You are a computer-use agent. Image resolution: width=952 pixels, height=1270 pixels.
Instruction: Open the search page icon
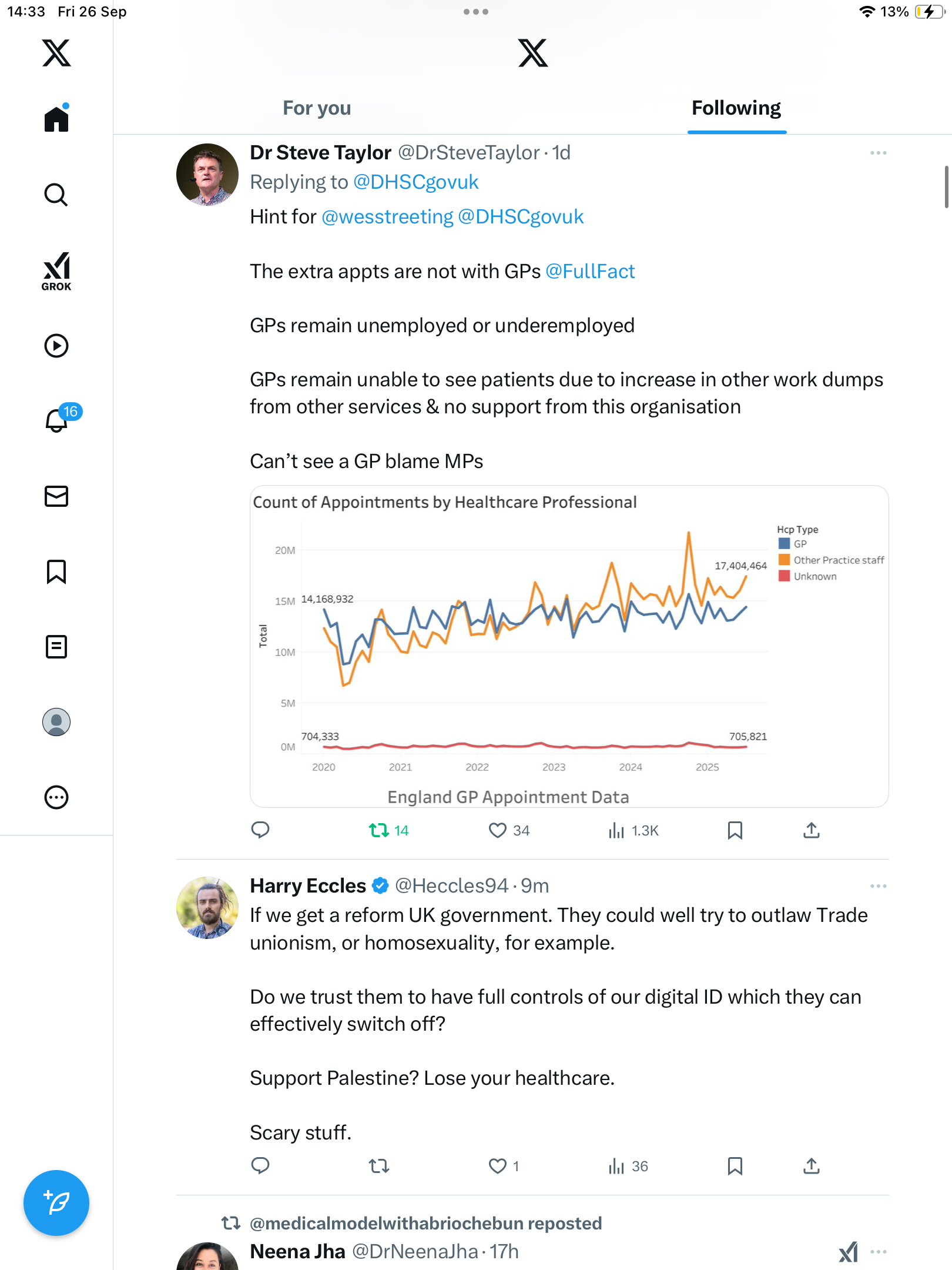point(56,195)
